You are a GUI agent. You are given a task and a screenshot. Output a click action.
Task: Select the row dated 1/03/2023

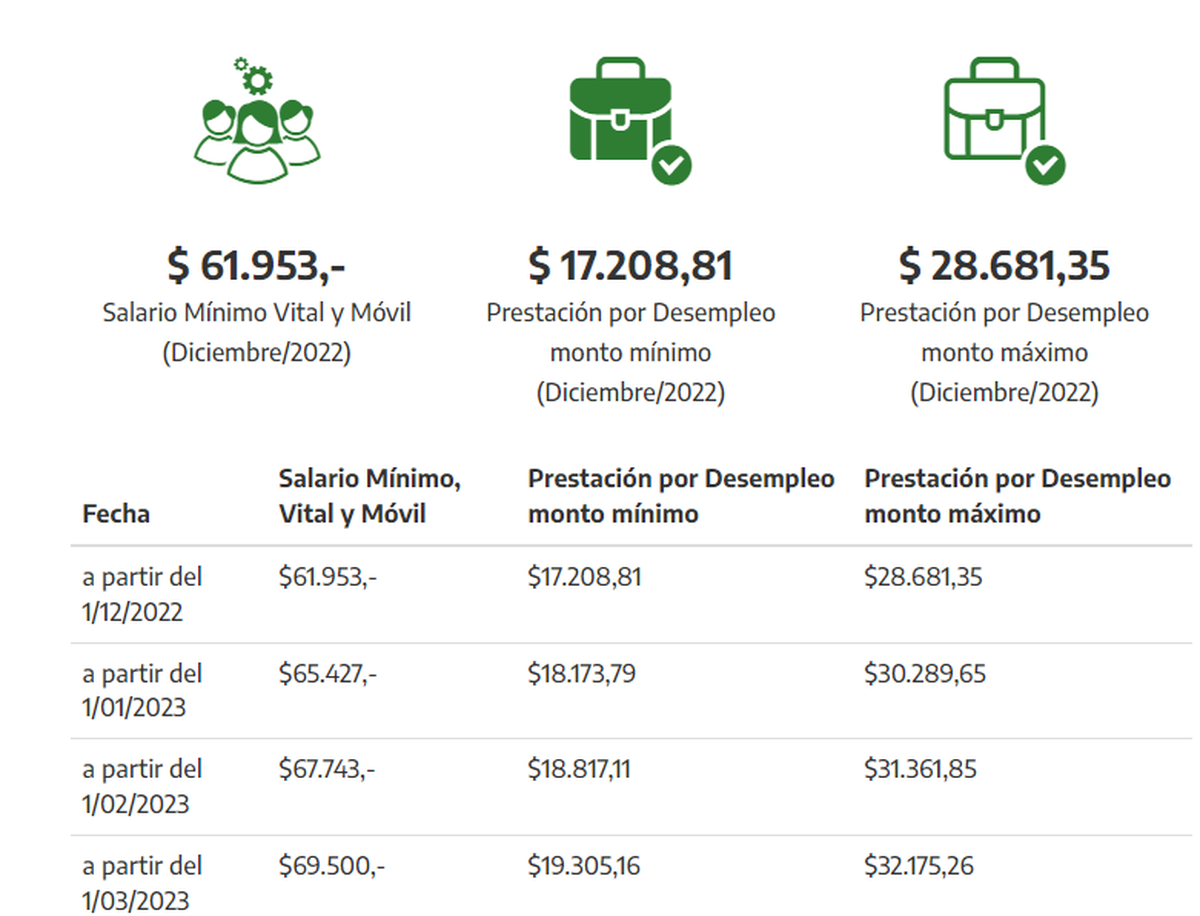click(x=142, y=882)
